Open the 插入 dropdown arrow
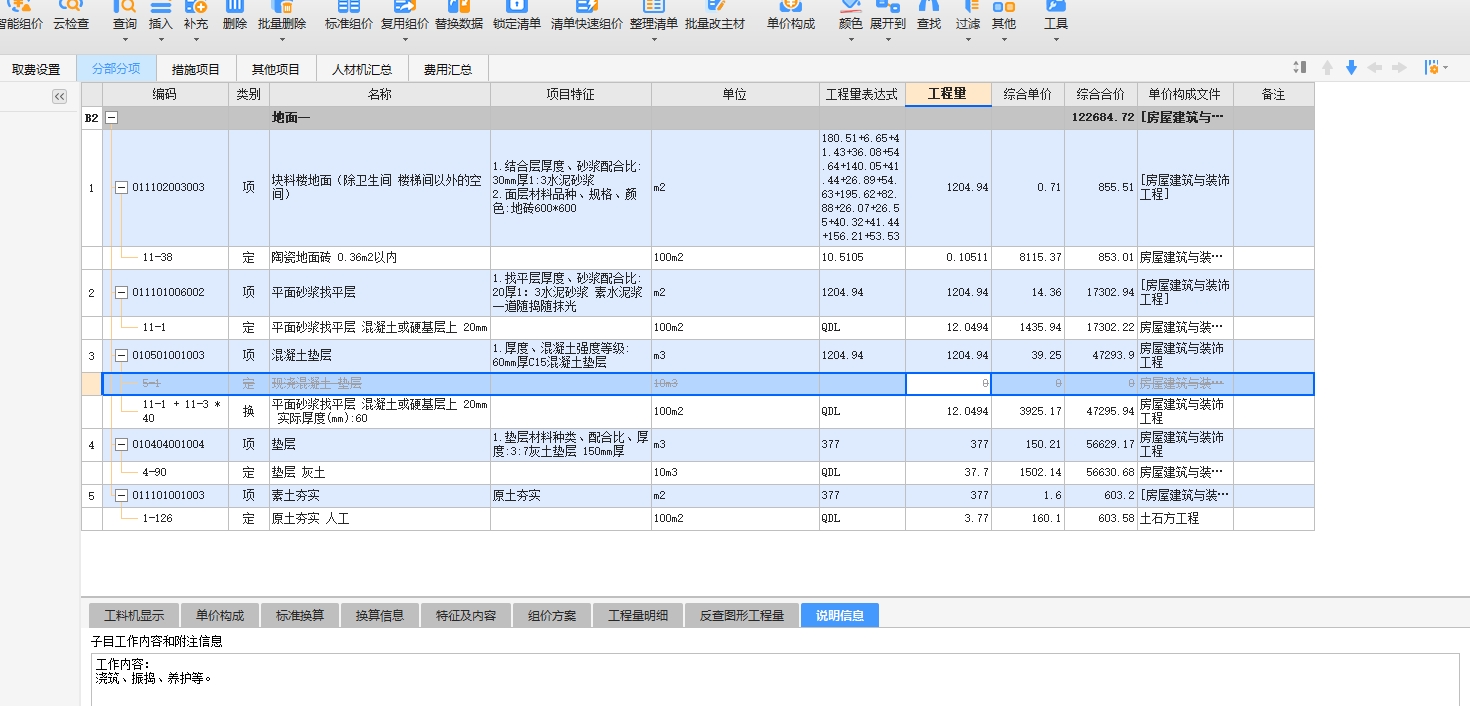 click(160, 40)
